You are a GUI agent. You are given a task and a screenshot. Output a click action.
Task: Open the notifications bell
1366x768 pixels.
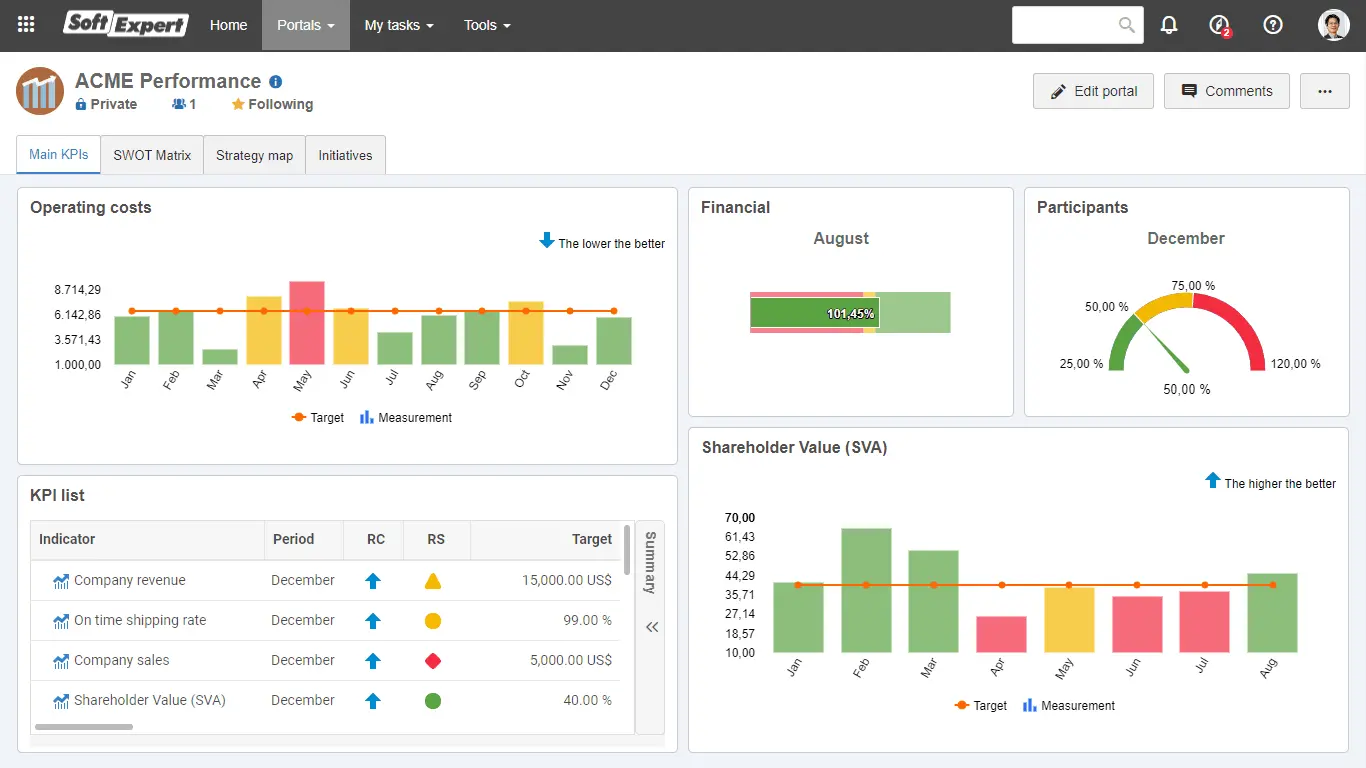pos(1169,25)
